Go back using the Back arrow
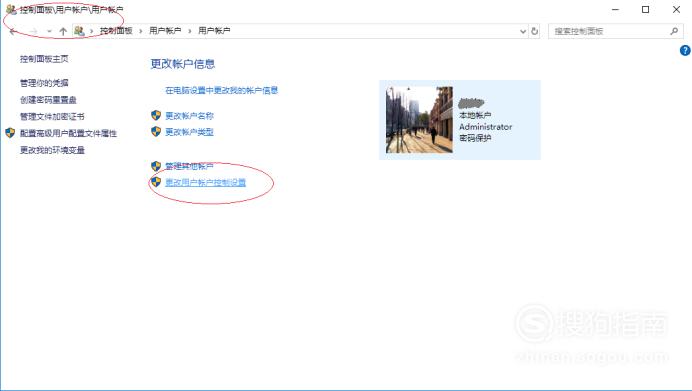This screenshot has height=391, width=692. [x=13, y=31]
